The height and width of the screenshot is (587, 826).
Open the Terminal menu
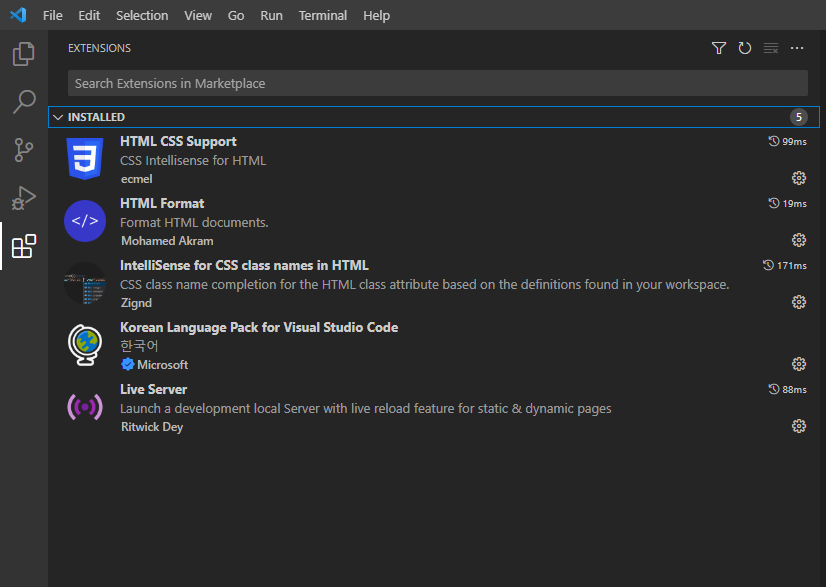(x=323, y=15)
